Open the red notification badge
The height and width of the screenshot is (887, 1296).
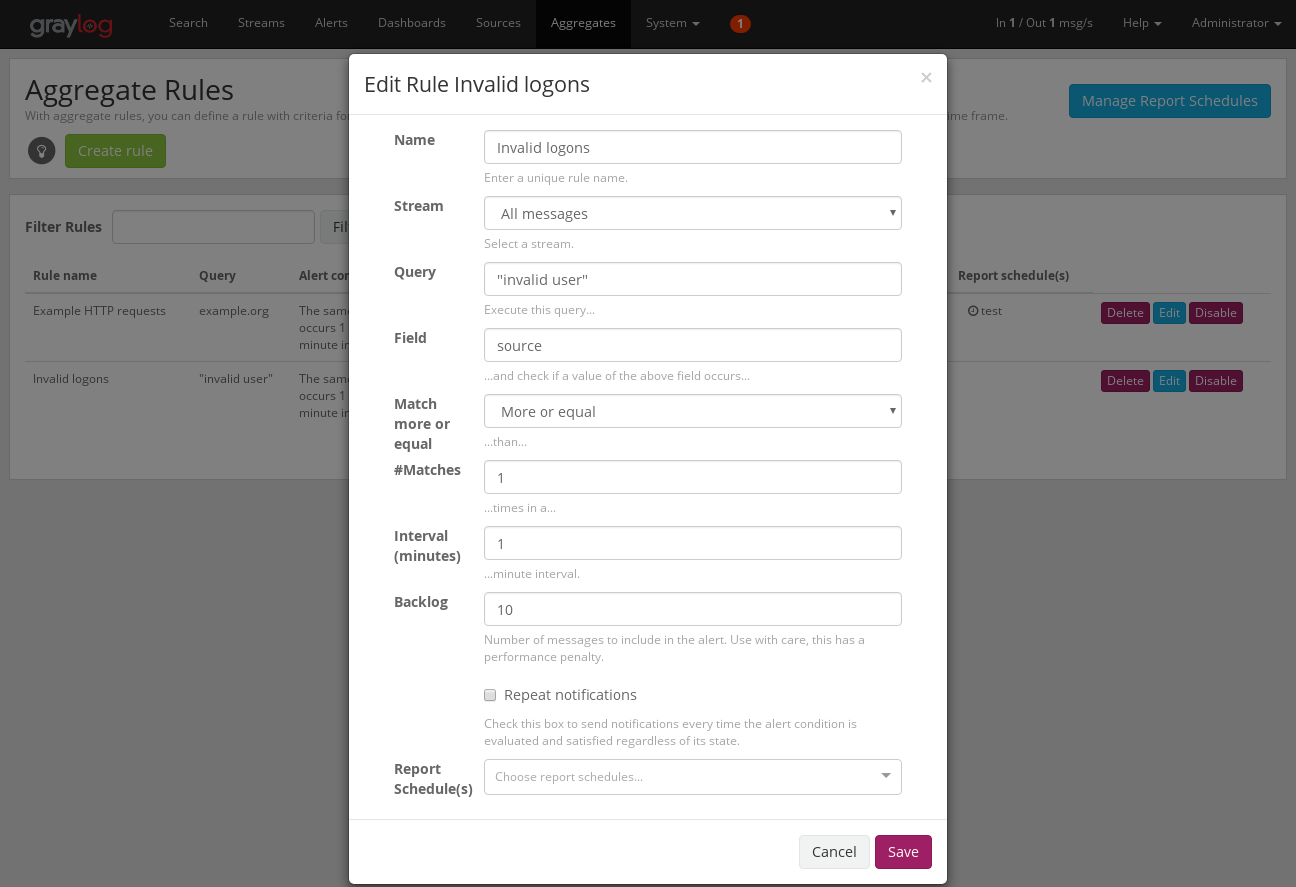[740, 23]
